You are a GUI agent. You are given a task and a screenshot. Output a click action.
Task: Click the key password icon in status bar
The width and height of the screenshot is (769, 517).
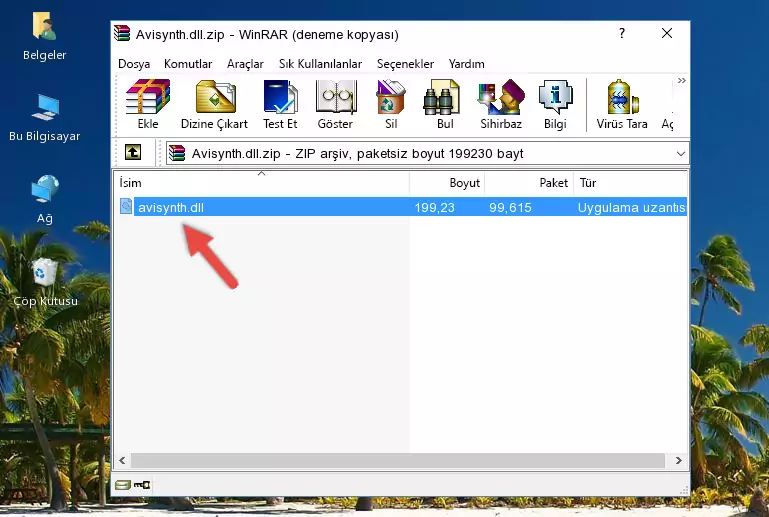click(142, 485)
